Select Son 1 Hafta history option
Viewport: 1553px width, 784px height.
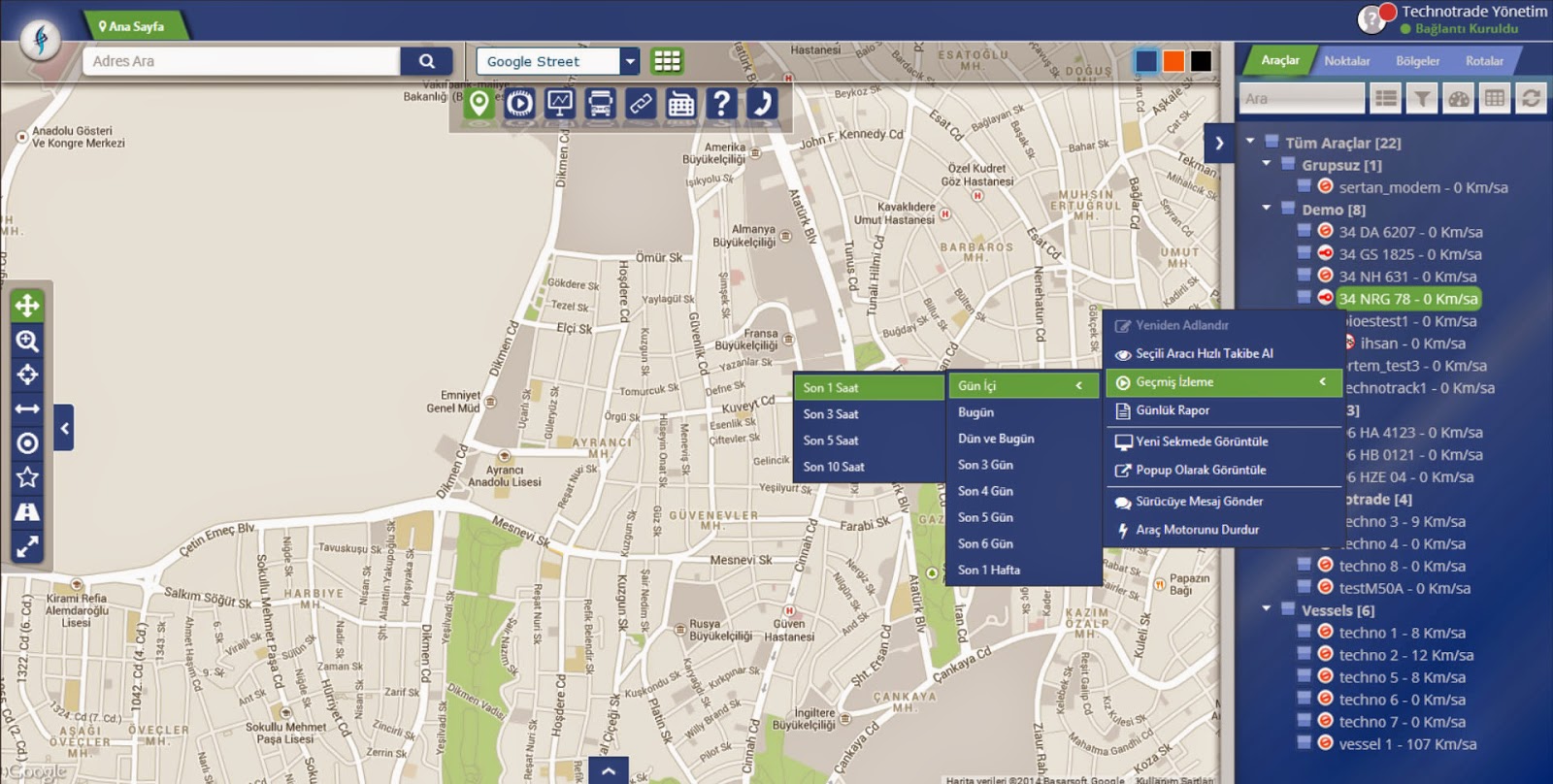point(1022,571)
